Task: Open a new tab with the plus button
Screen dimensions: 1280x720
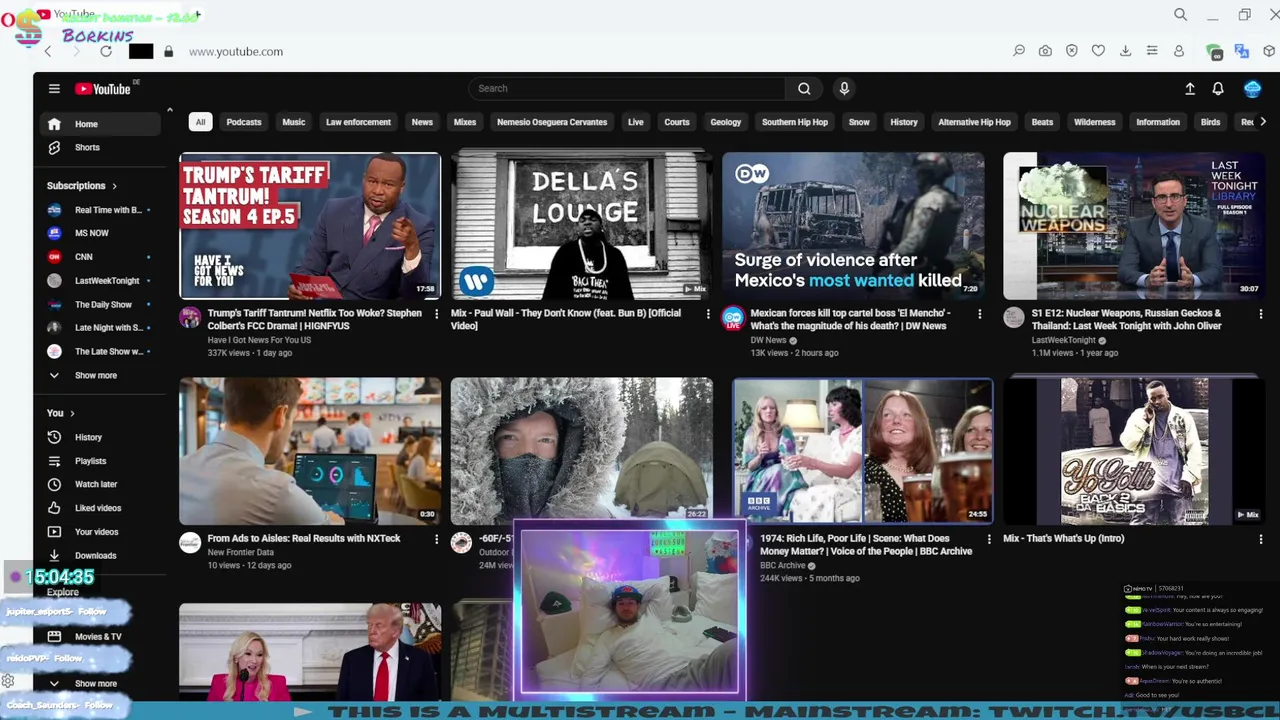Action: [x=197, y=15]
